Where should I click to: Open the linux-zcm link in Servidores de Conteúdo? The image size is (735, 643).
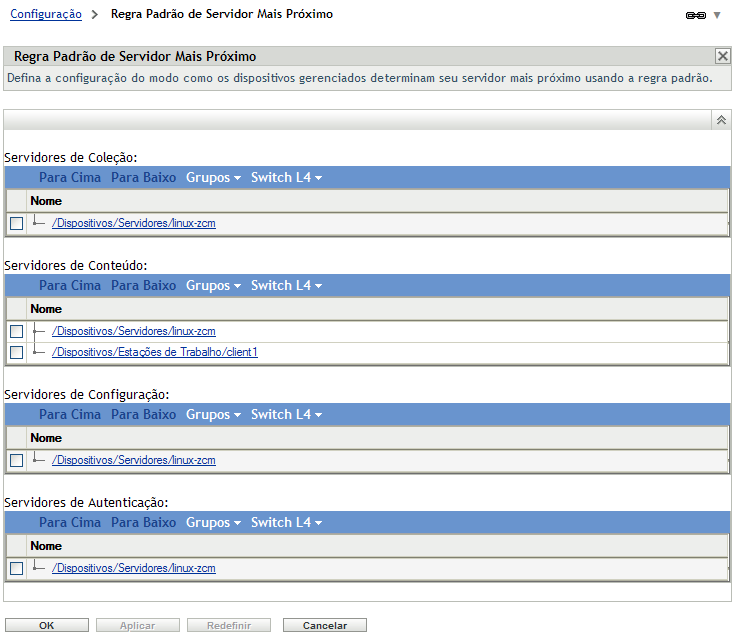(134, 331)
